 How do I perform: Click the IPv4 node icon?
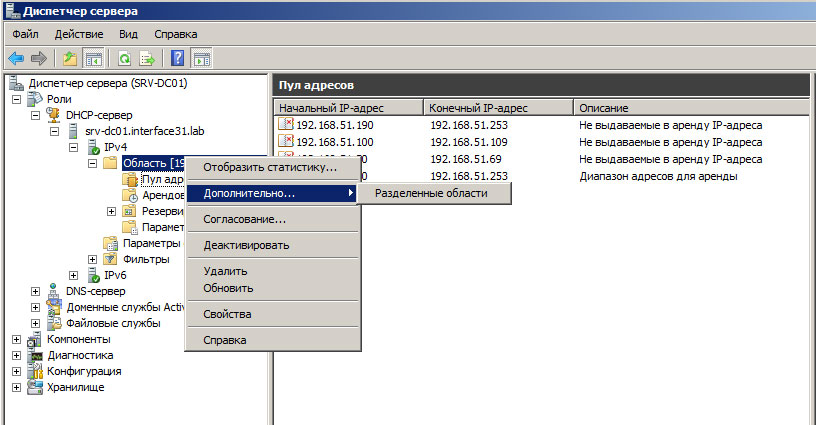pyautogui.click(x=93, y=147)
